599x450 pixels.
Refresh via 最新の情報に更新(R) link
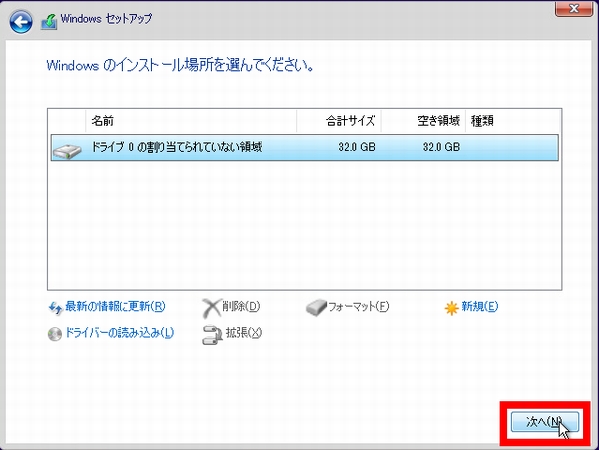tap(115, 306)
